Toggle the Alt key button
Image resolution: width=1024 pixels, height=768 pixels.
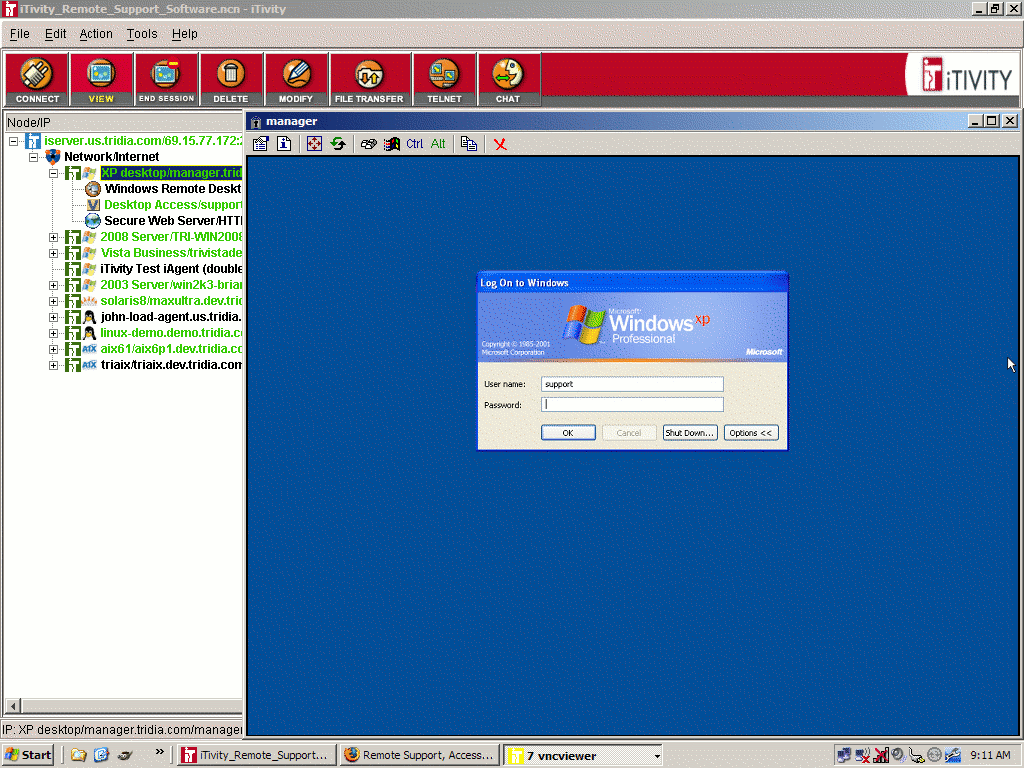click(438, 144)
